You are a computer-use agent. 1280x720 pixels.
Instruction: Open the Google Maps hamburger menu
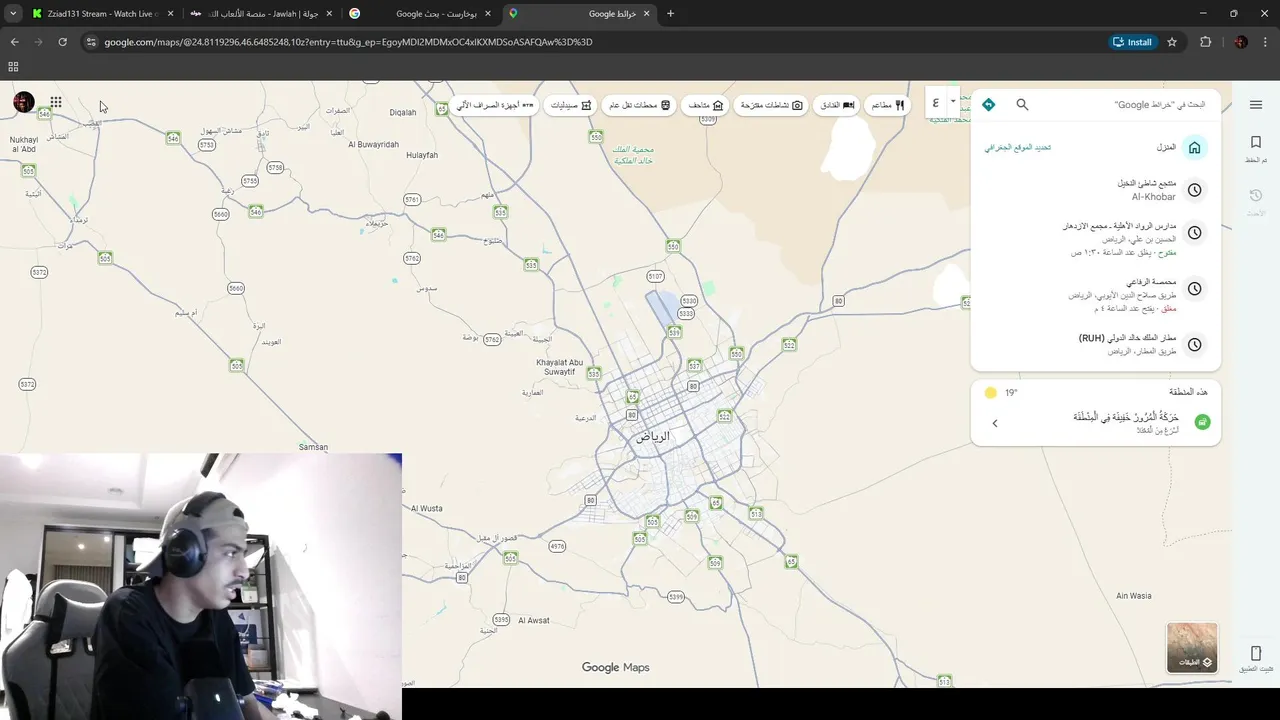(x=1256, y=105)
